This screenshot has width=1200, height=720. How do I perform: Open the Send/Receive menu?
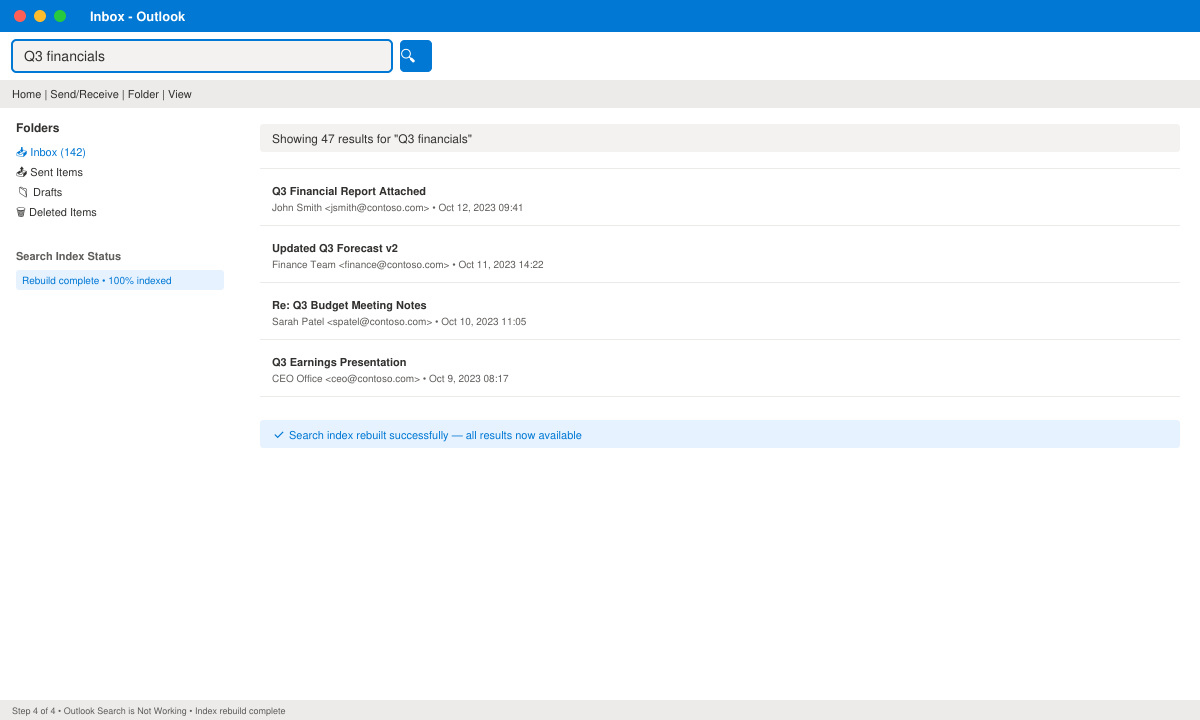[84, 94]
